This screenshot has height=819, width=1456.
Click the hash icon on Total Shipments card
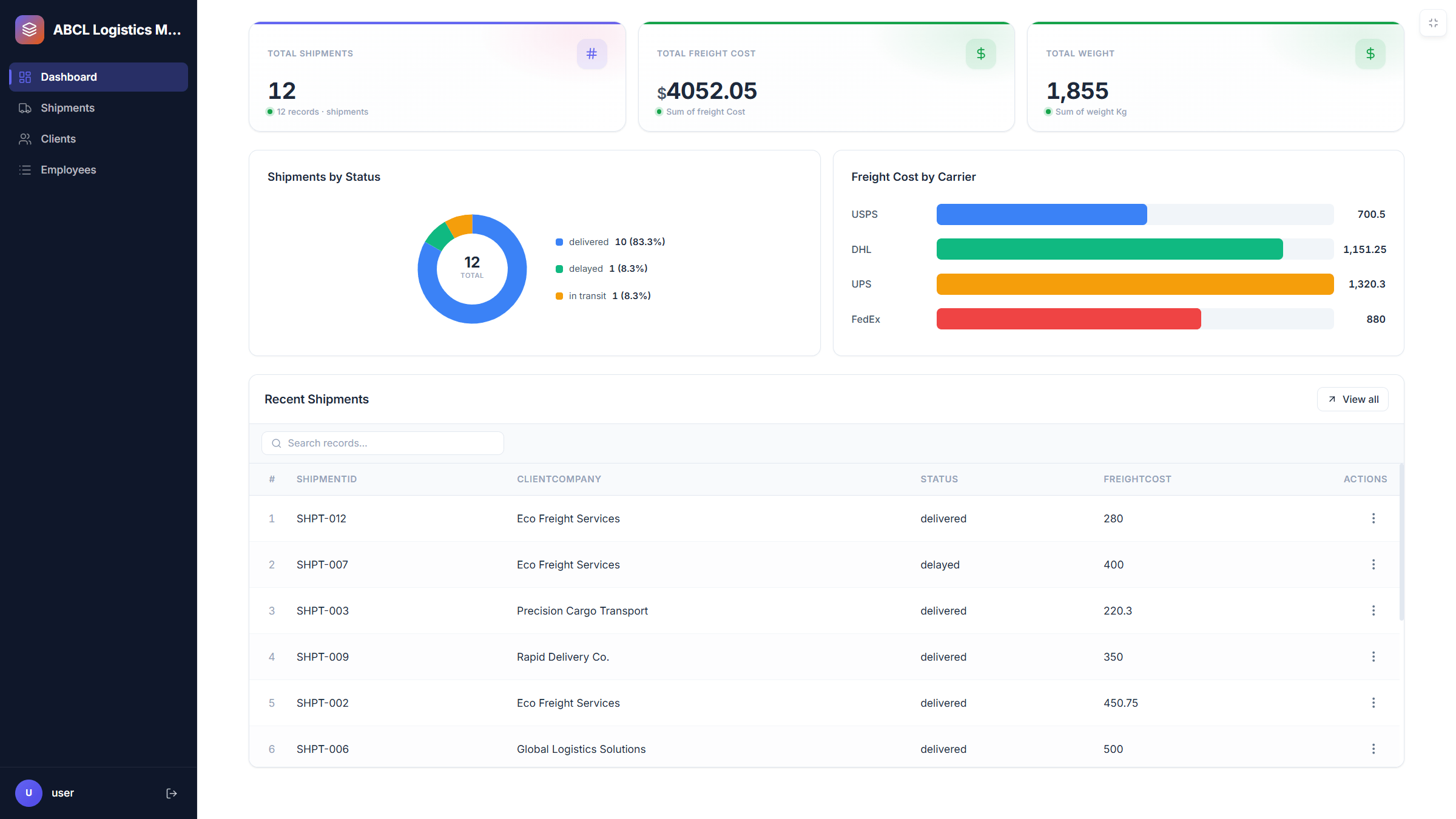tap(592, 54)
